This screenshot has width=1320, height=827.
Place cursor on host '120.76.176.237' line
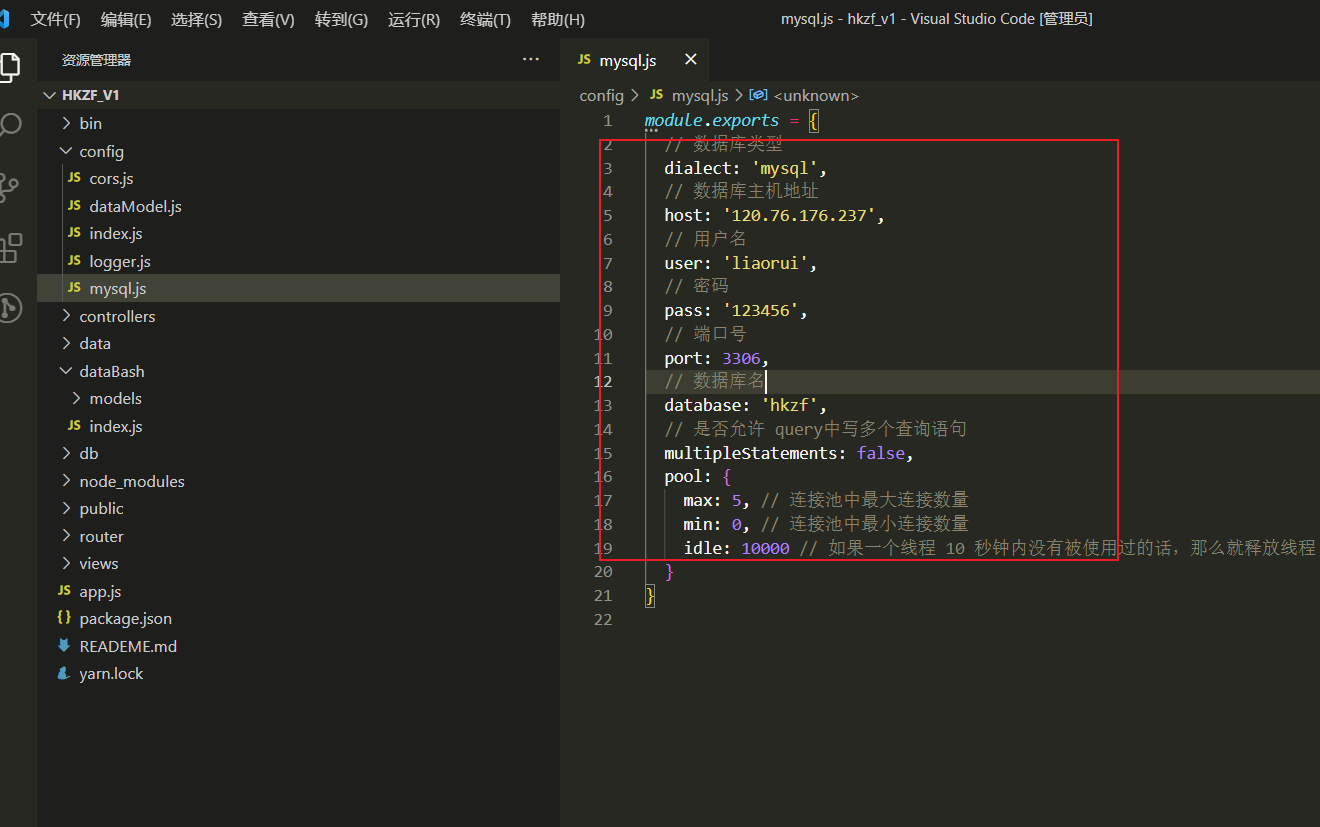pyautogui.click(x=775, y=215)
